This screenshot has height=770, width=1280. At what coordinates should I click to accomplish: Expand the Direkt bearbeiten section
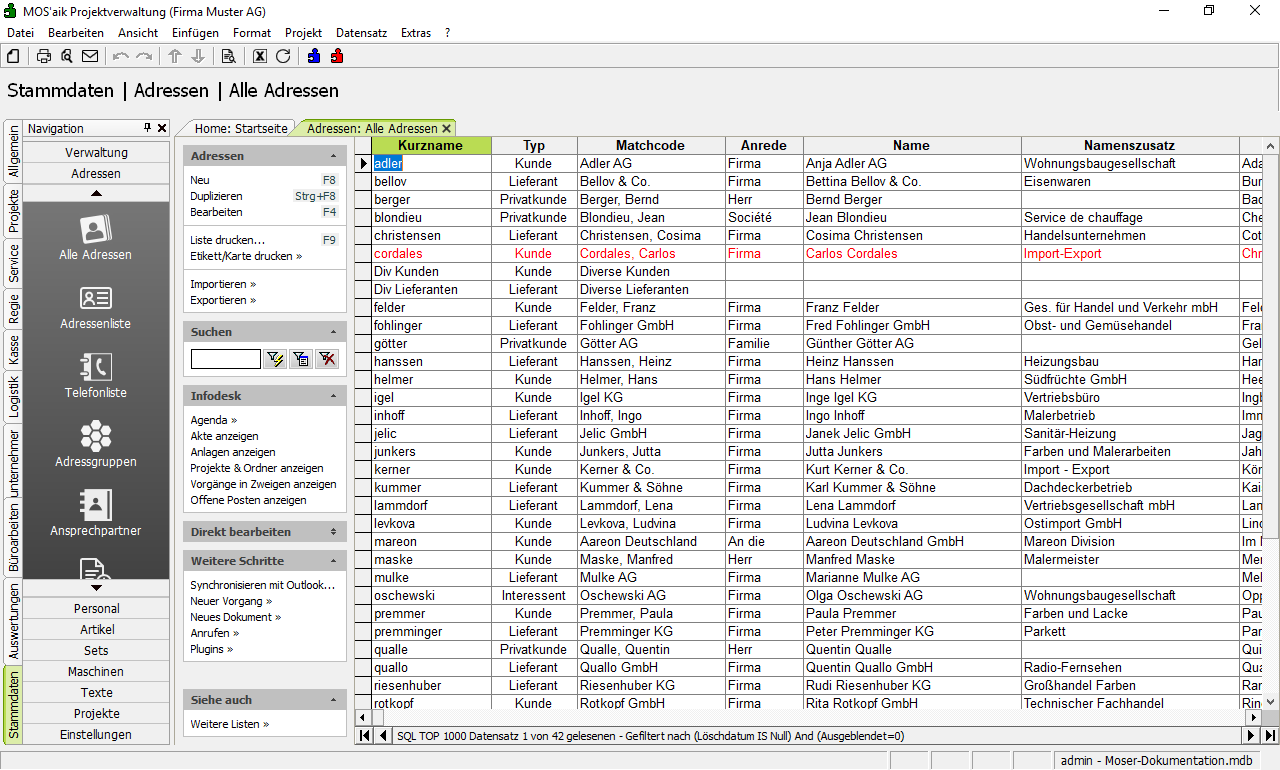tap(332, 532)
